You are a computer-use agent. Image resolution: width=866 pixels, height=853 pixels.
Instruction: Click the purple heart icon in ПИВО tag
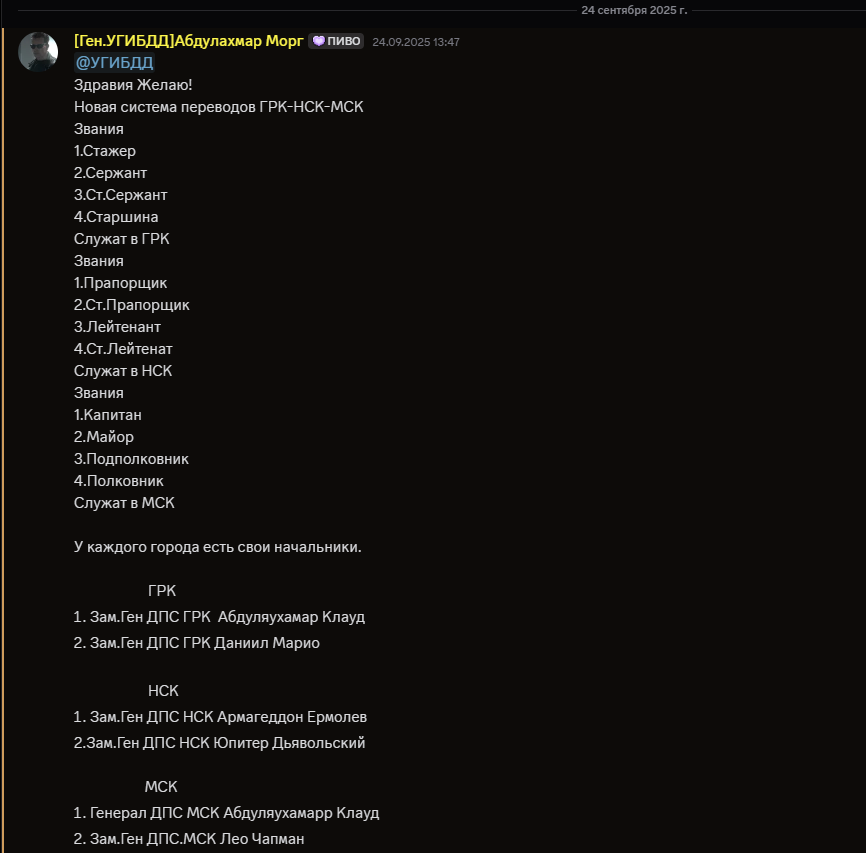point(318,42)
